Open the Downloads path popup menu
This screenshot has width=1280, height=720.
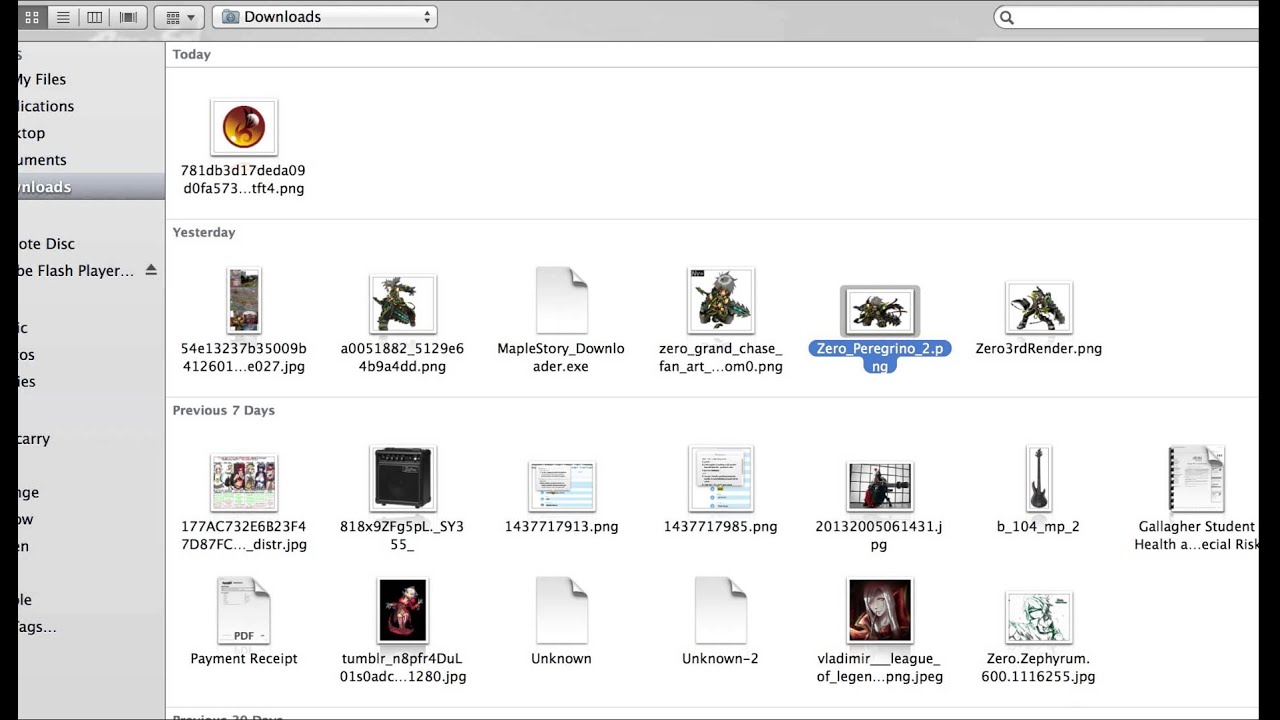click(x=325, y=17)
